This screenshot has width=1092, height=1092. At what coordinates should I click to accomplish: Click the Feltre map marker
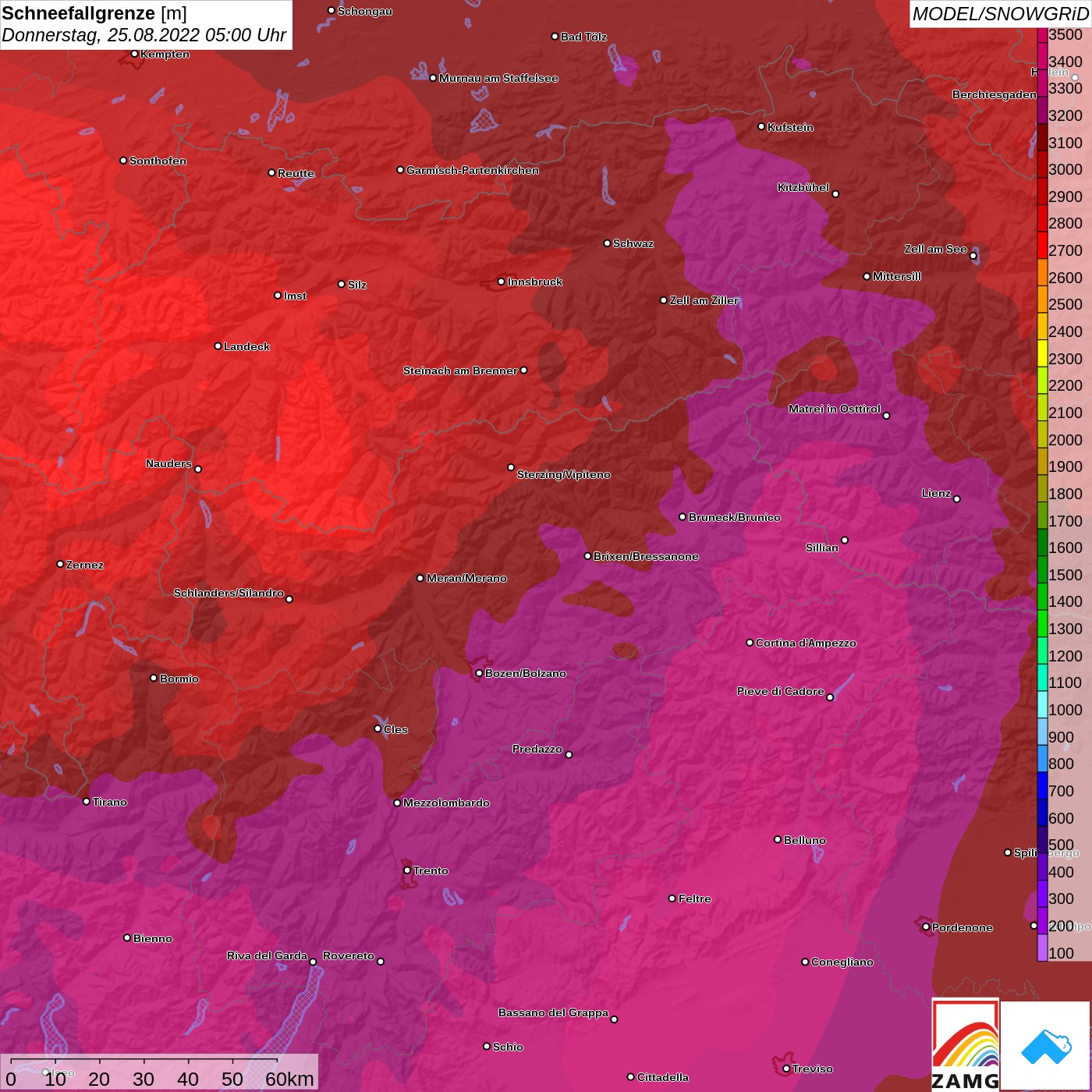point(672,899)
